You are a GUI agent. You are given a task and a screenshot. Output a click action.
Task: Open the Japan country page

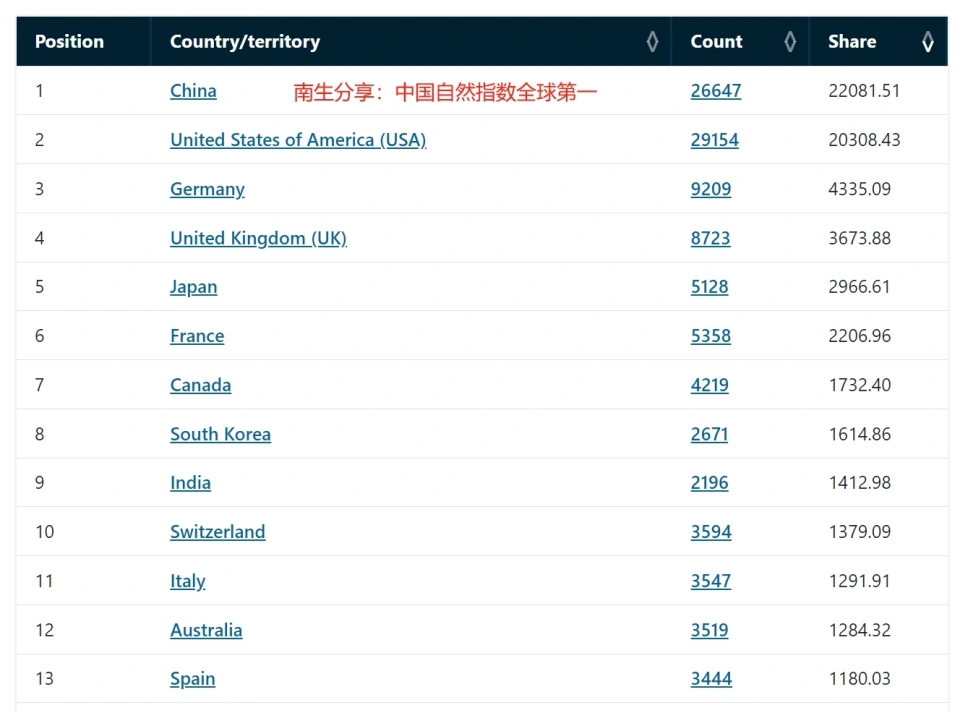(x=193, y=287)
